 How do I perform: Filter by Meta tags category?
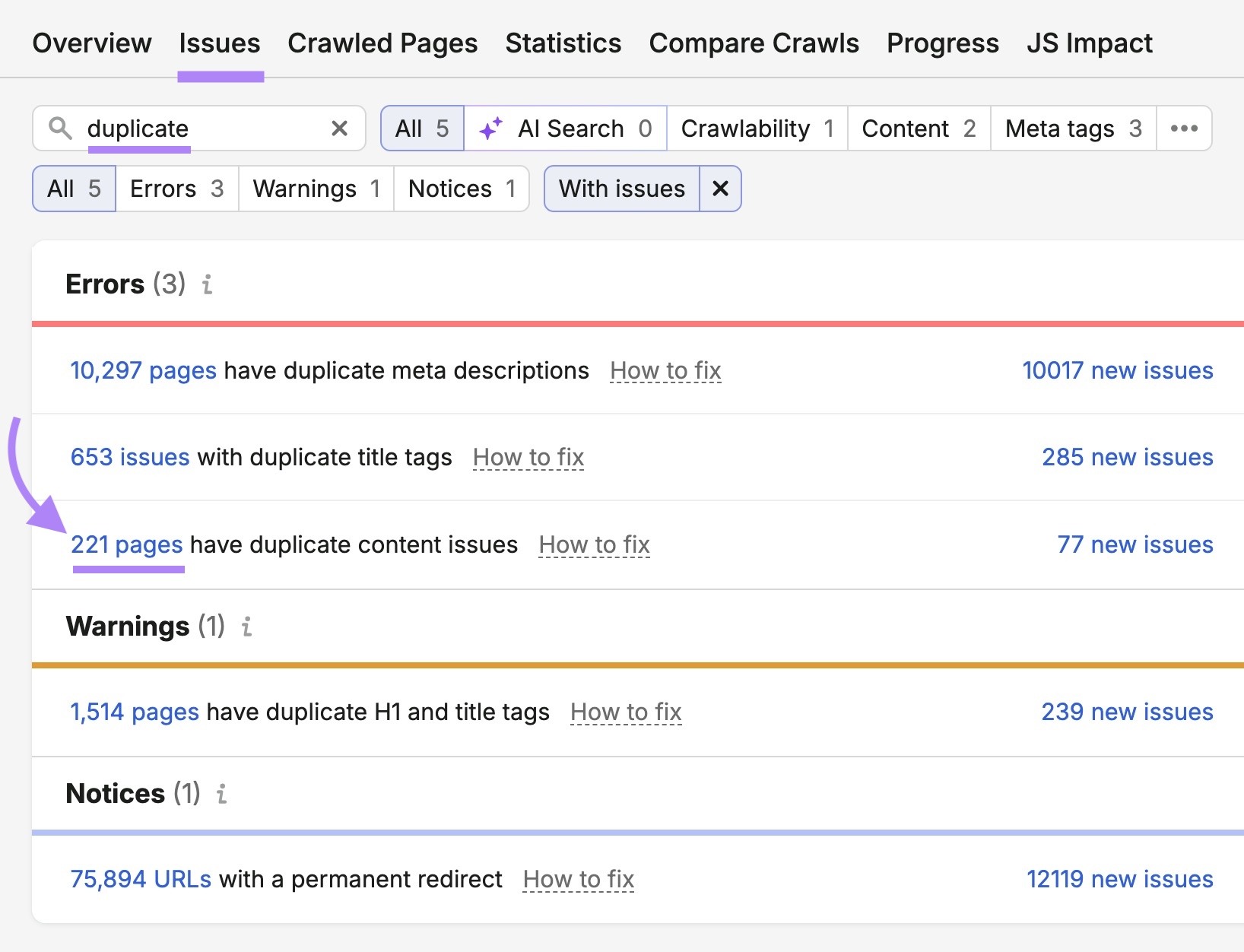click(1073, 129)
